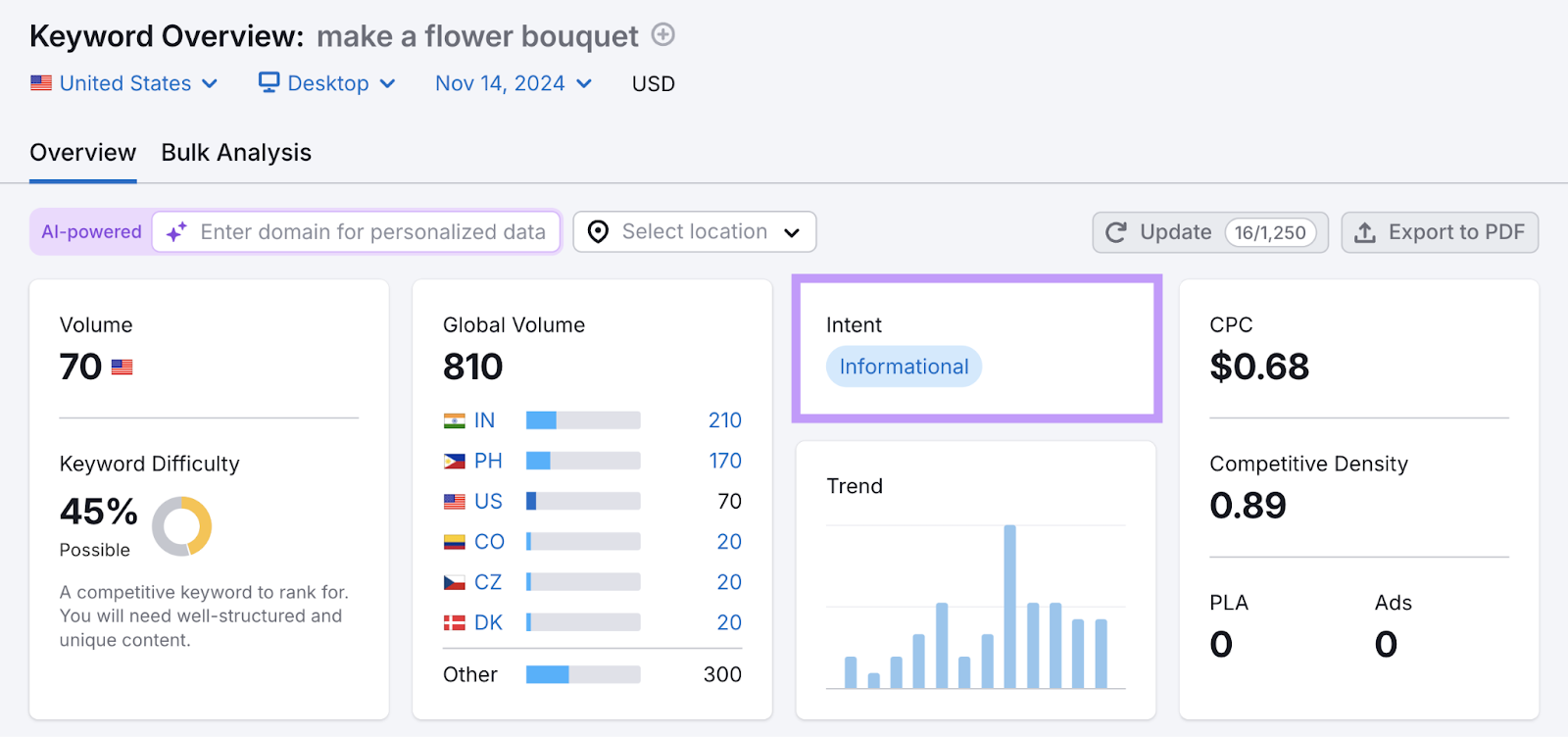The width and height of the screenshot is (1568, 737).
Task: Open the Nov 14, 2024 date picker
Action: 514,83
